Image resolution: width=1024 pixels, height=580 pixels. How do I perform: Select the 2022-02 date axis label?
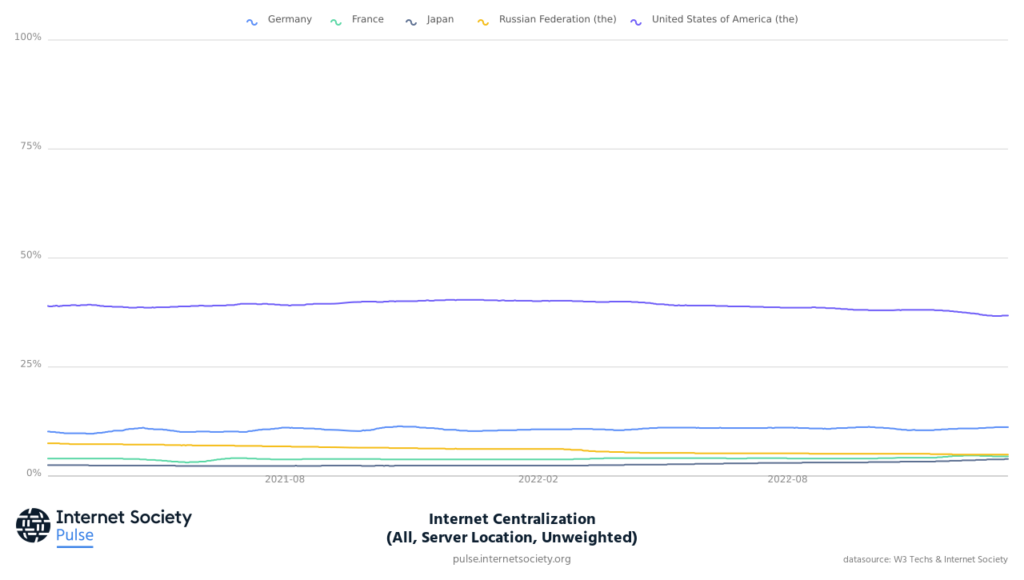tap(538, 480)
